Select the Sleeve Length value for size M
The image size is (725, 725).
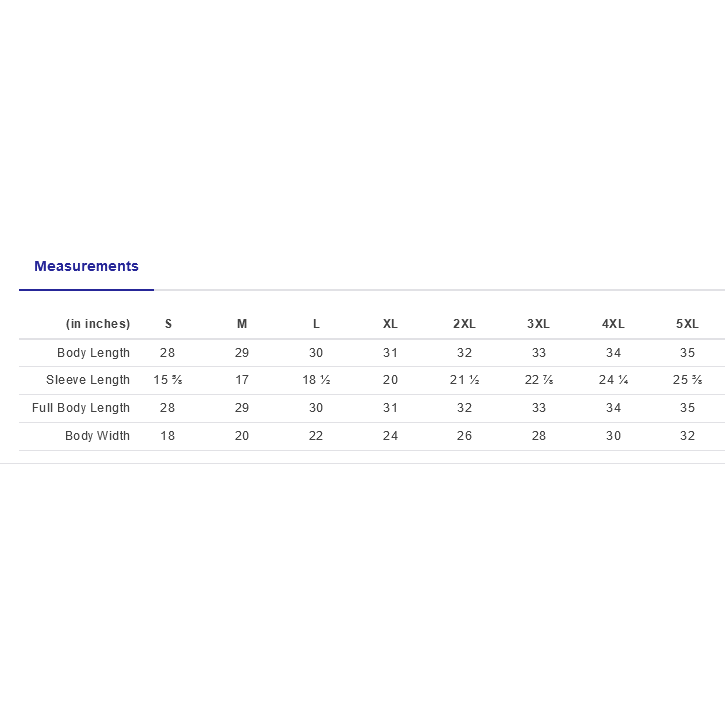(x=242, y=380)
